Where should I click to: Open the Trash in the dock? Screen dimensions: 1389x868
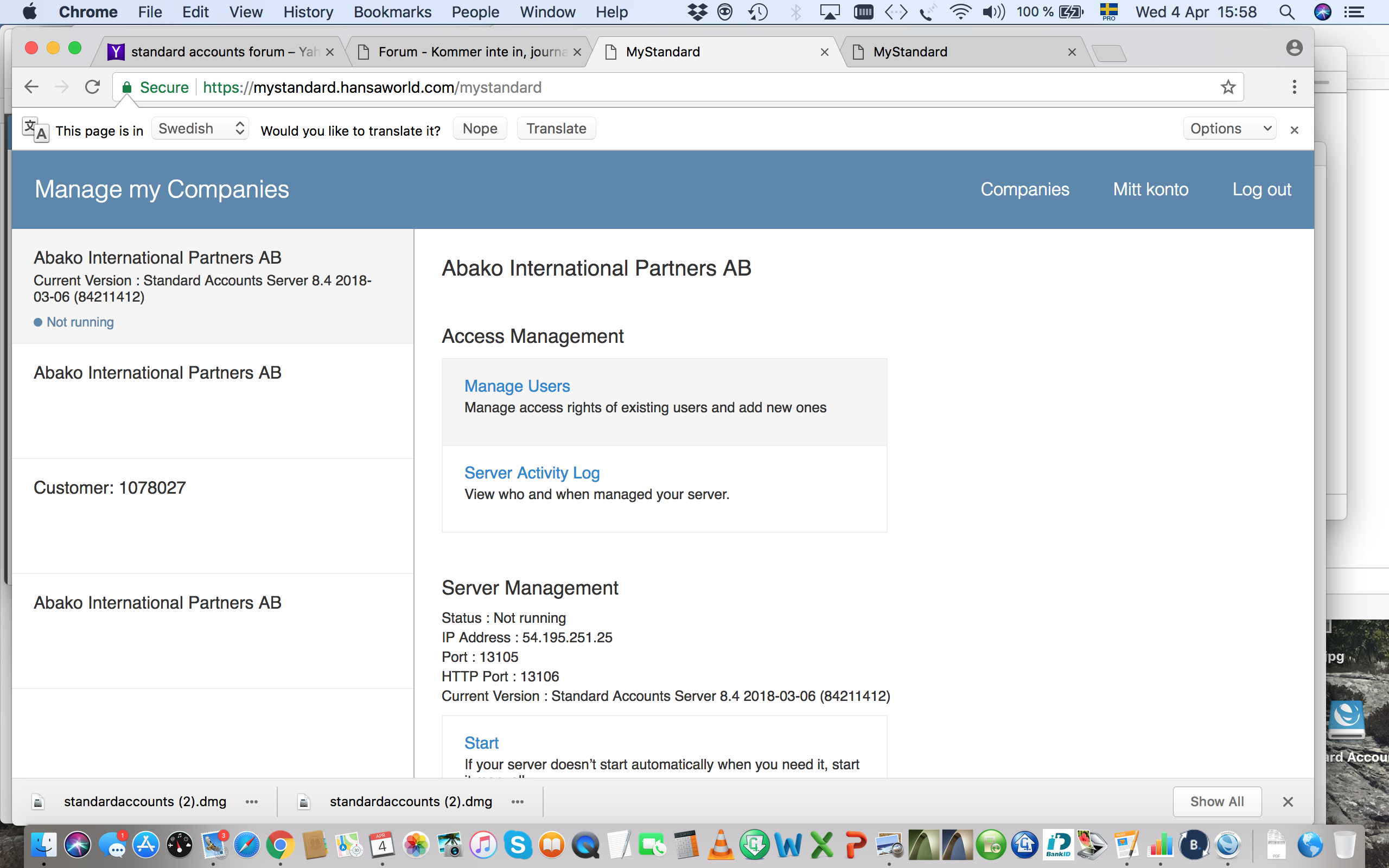(x=1344, y=845)
